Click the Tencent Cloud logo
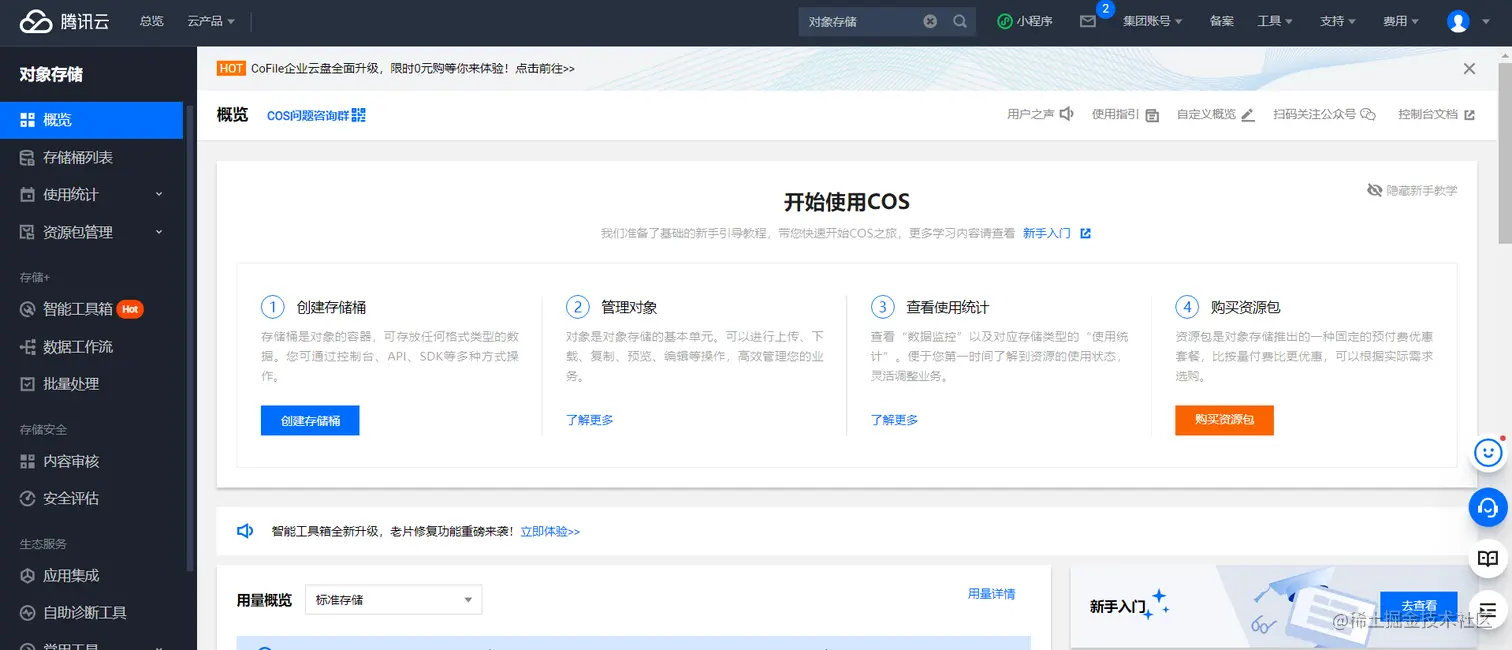The height and width of the screenshot is (650, 1512). (64, 21)
